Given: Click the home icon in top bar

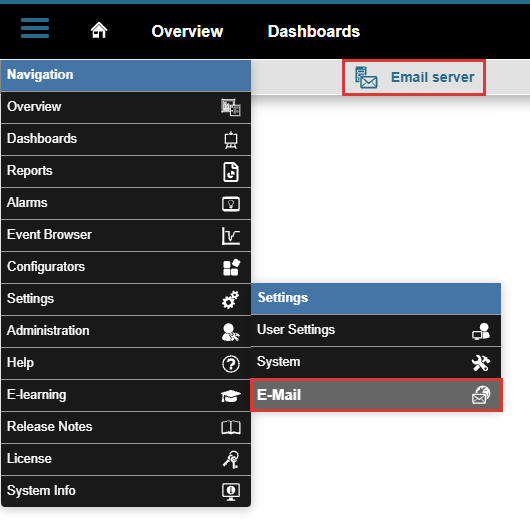Looking at the screenshot, I should click(x=99, y=30).
